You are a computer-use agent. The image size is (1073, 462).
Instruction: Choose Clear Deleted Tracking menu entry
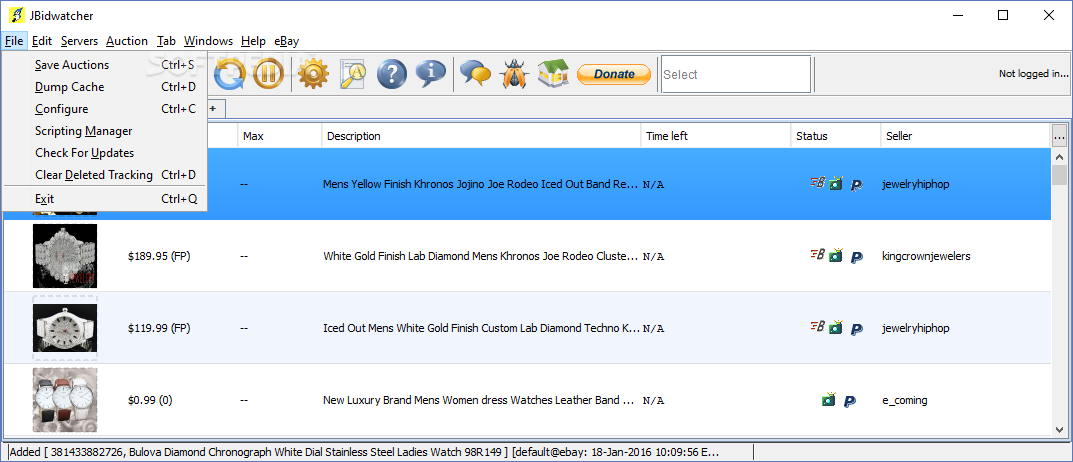click(104, 175)
